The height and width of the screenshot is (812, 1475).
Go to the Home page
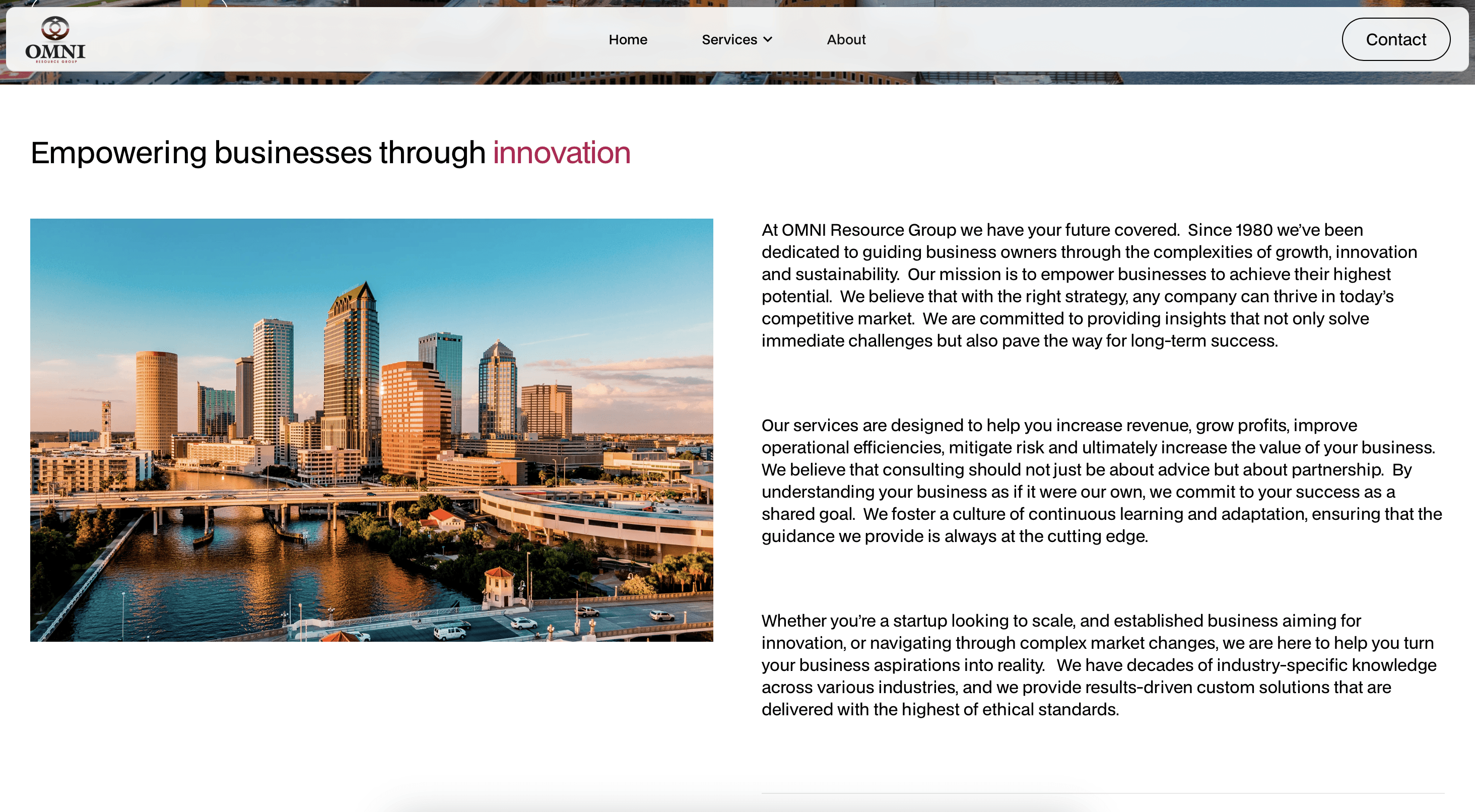tap(628, 39)
